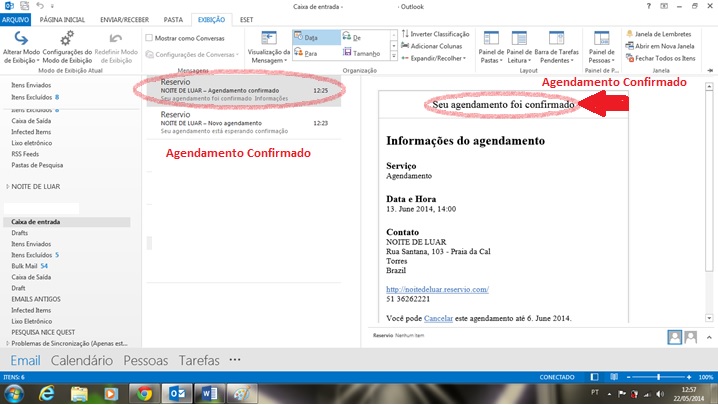Enable Mostrar como Conversas checkbox

click(x=150, y=38)
